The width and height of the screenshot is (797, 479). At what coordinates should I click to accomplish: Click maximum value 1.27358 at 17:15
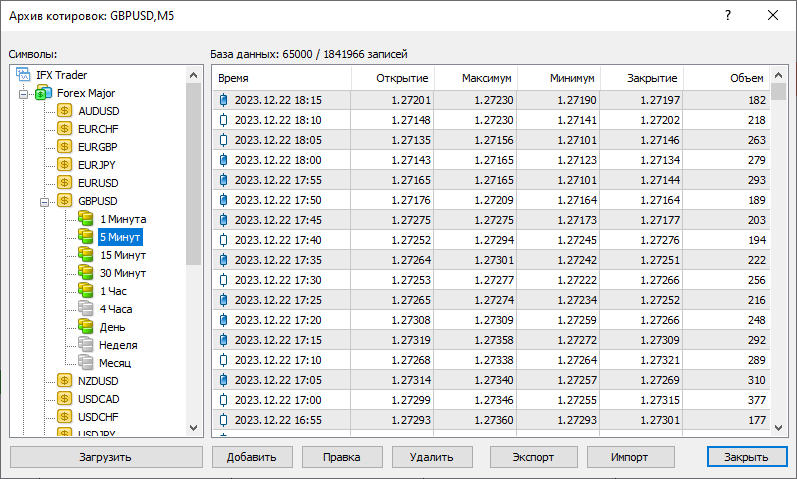(494, 340)
